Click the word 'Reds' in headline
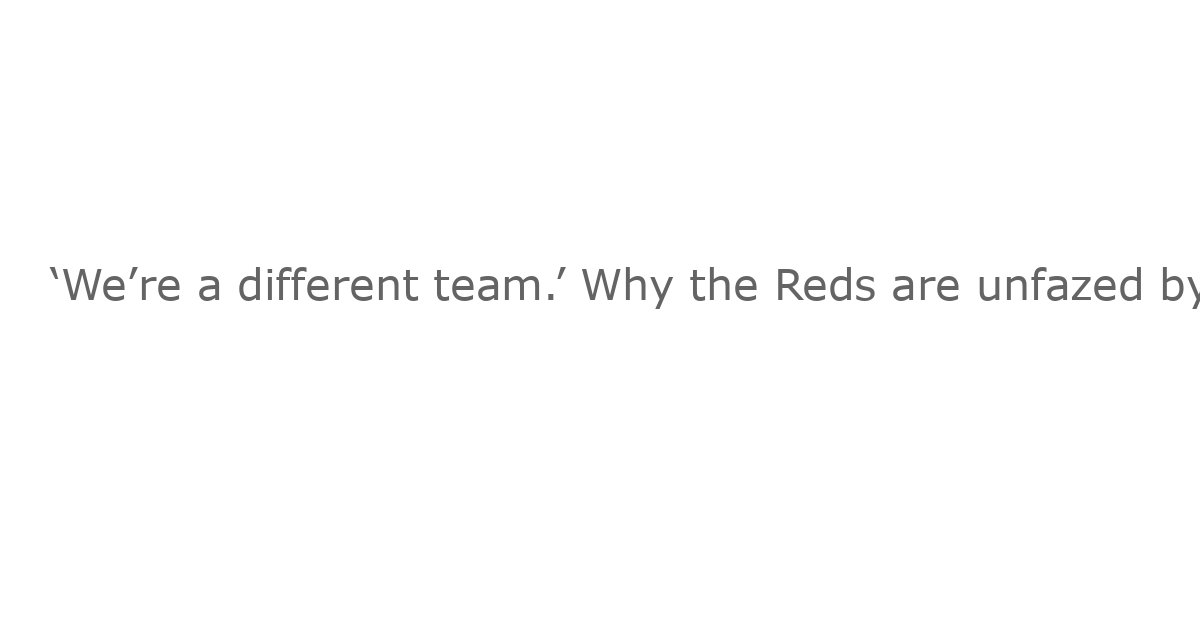 825,286
